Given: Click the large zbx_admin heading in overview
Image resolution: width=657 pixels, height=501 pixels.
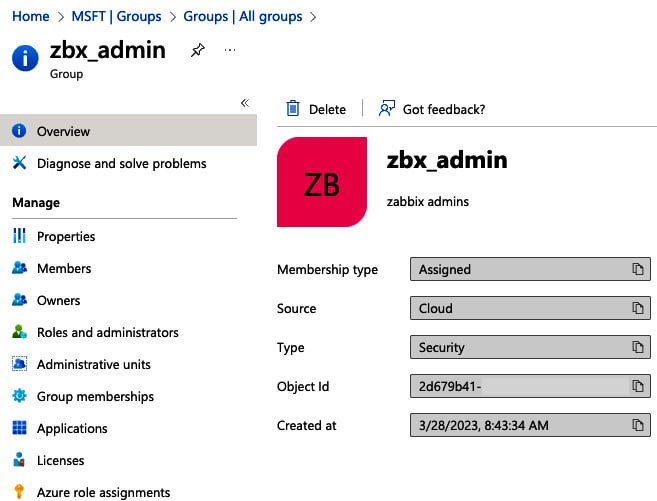Looking at the screenshot, I should [447, 160].
